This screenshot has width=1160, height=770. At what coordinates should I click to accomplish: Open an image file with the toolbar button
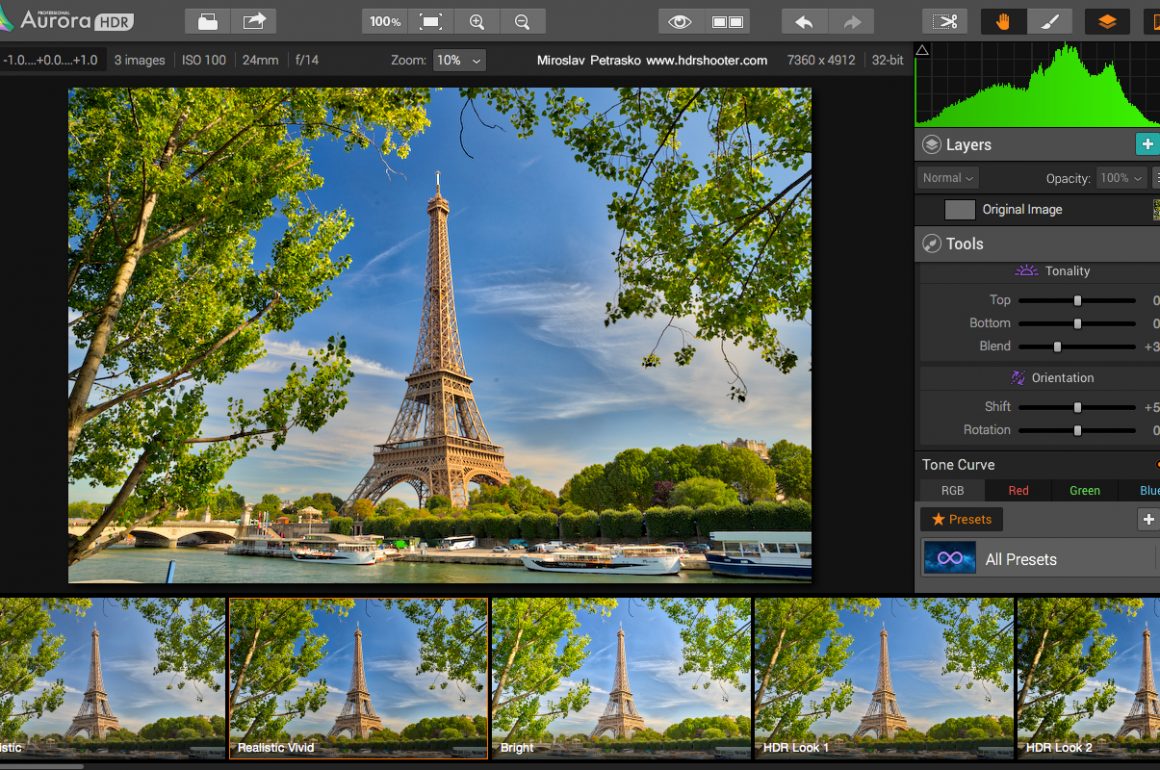click(x=208, y=21)
